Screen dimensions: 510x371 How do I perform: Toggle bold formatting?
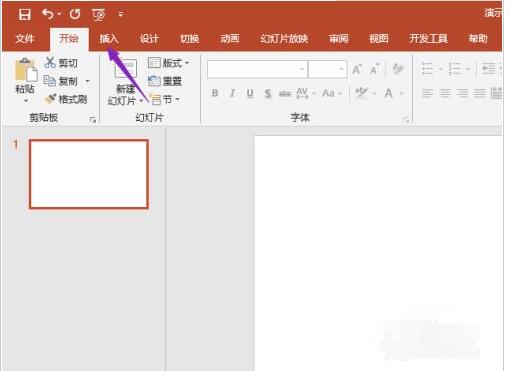pyautogui.click(x=215, y=93)
